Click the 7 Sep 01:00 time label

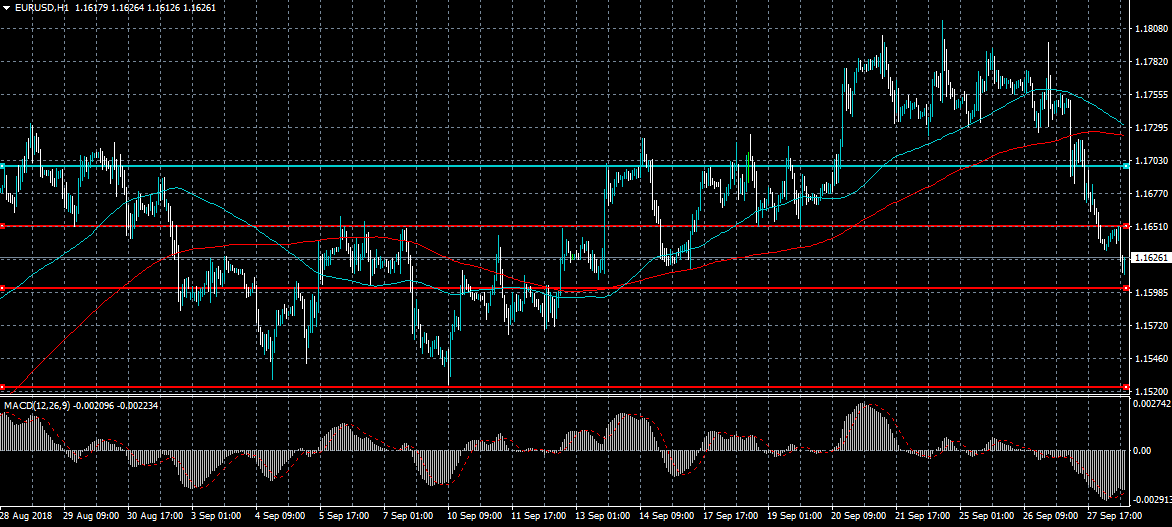click(x=409, y=516)
